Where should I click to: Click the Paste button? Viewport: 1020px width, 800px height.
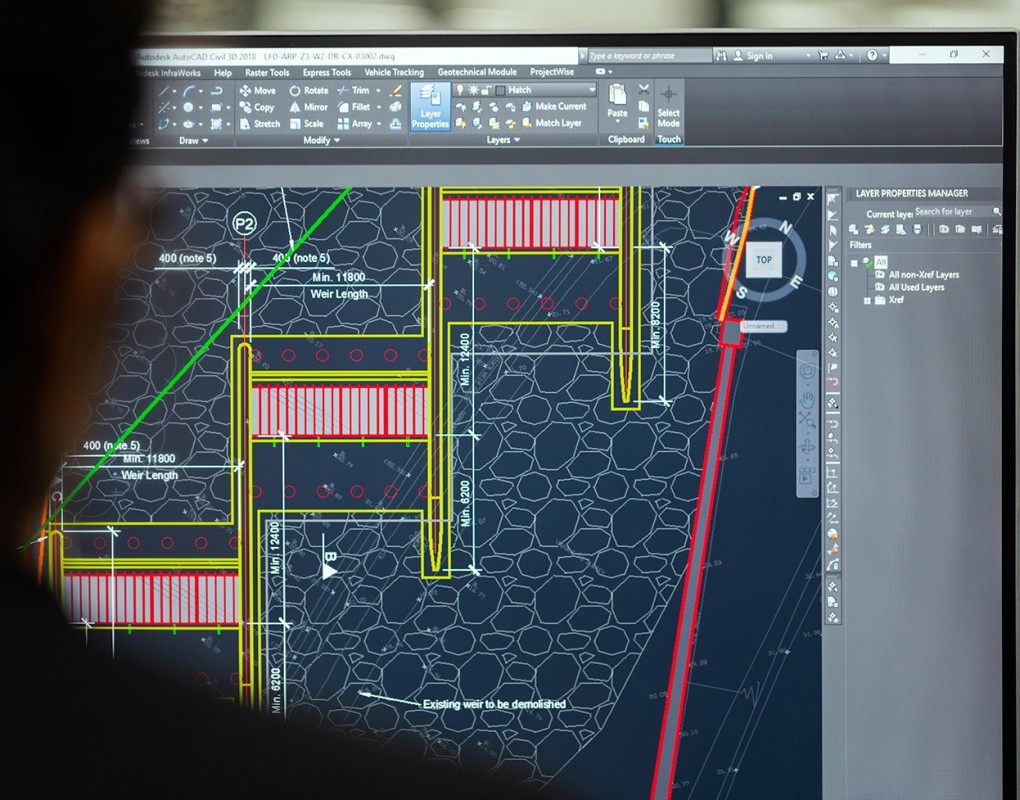pyautogui.click(x=617, y=101)
